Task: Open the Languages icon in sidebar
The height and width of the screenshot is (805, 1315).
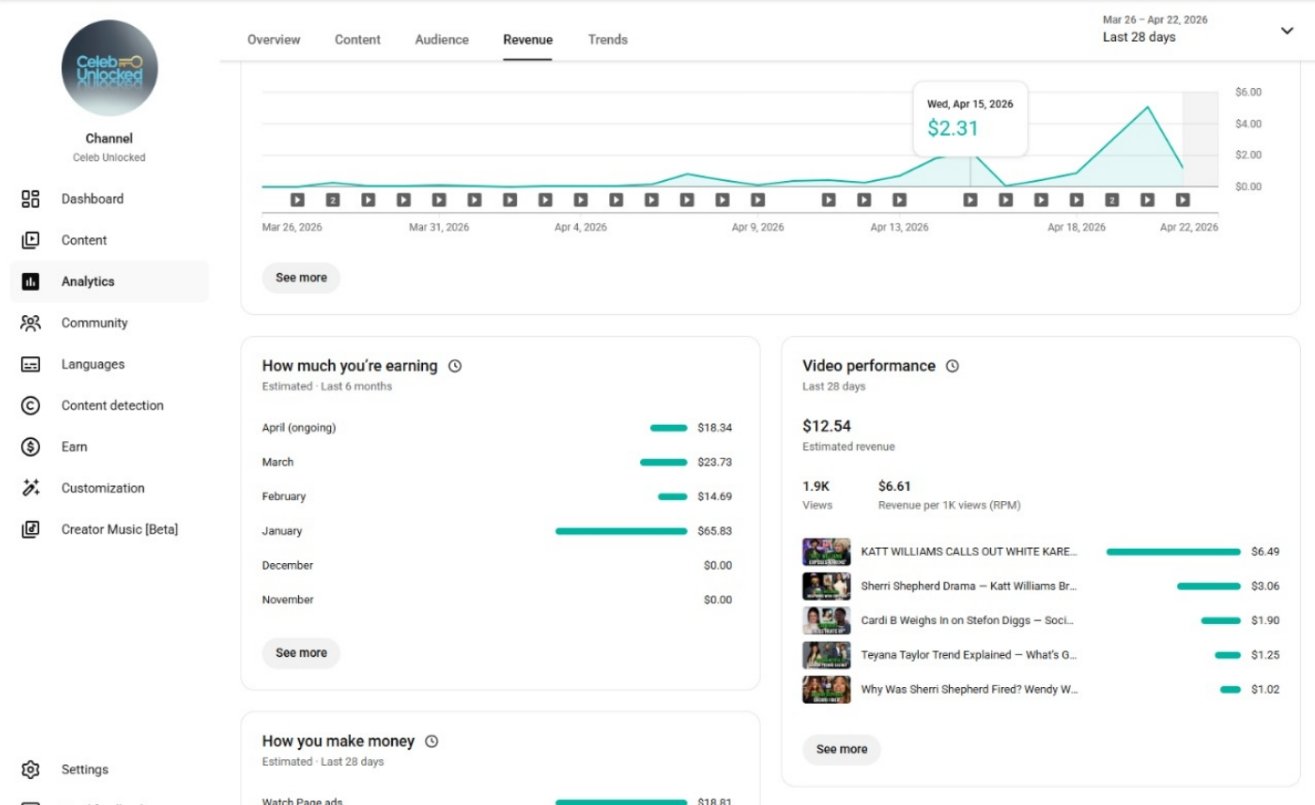Action: coord(30,365)
